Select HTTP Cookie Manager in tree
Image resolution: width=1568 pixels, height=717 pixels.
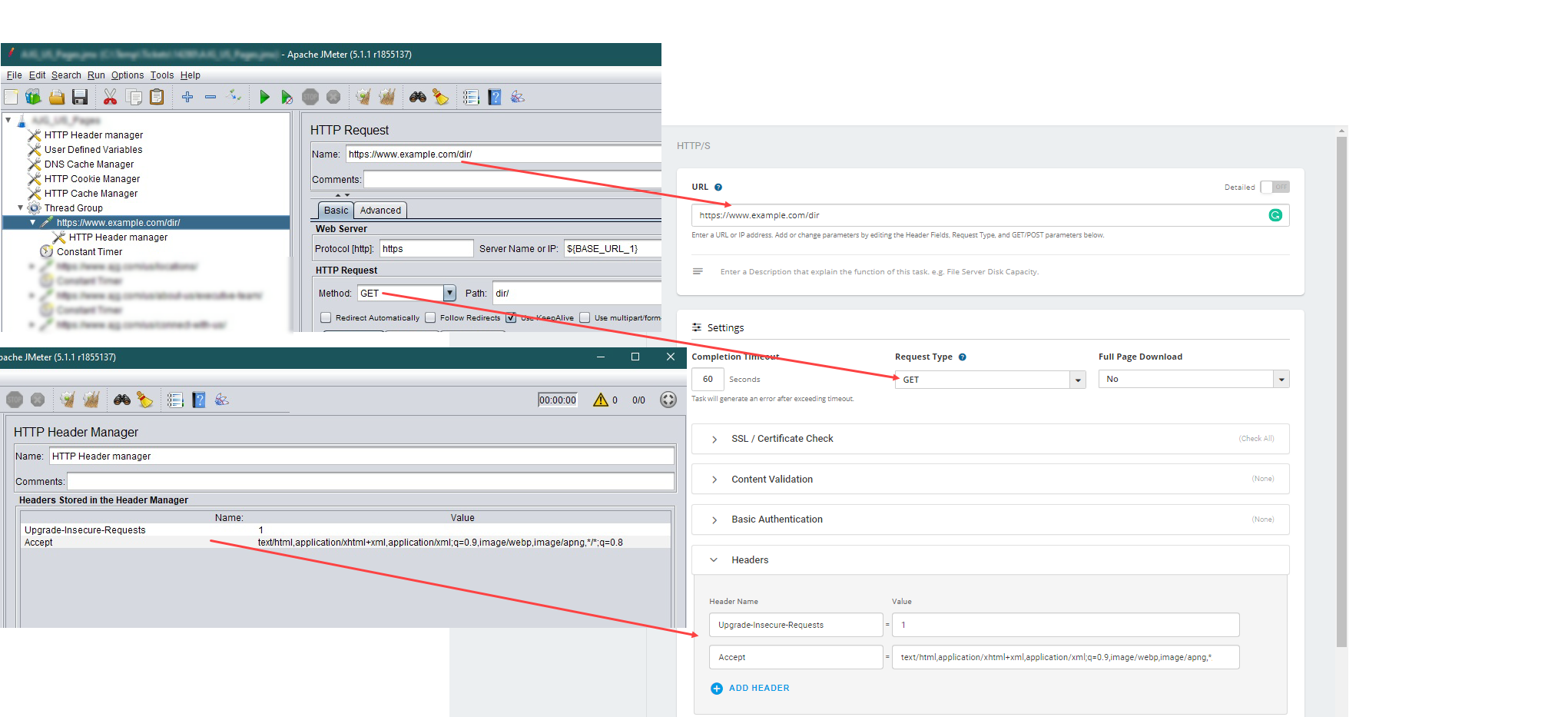[92, 179]
